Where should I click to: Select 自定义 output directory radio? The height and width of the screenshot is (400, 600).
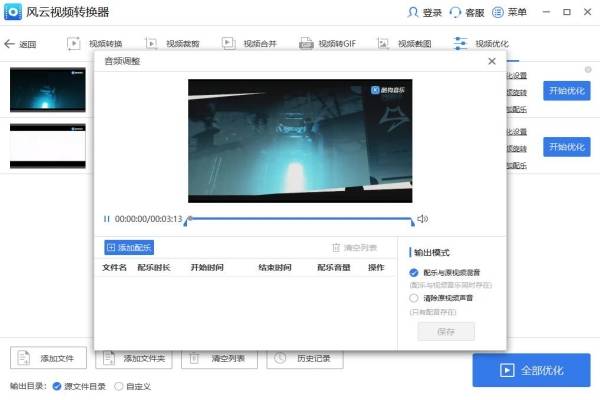[x=119, y=387]
